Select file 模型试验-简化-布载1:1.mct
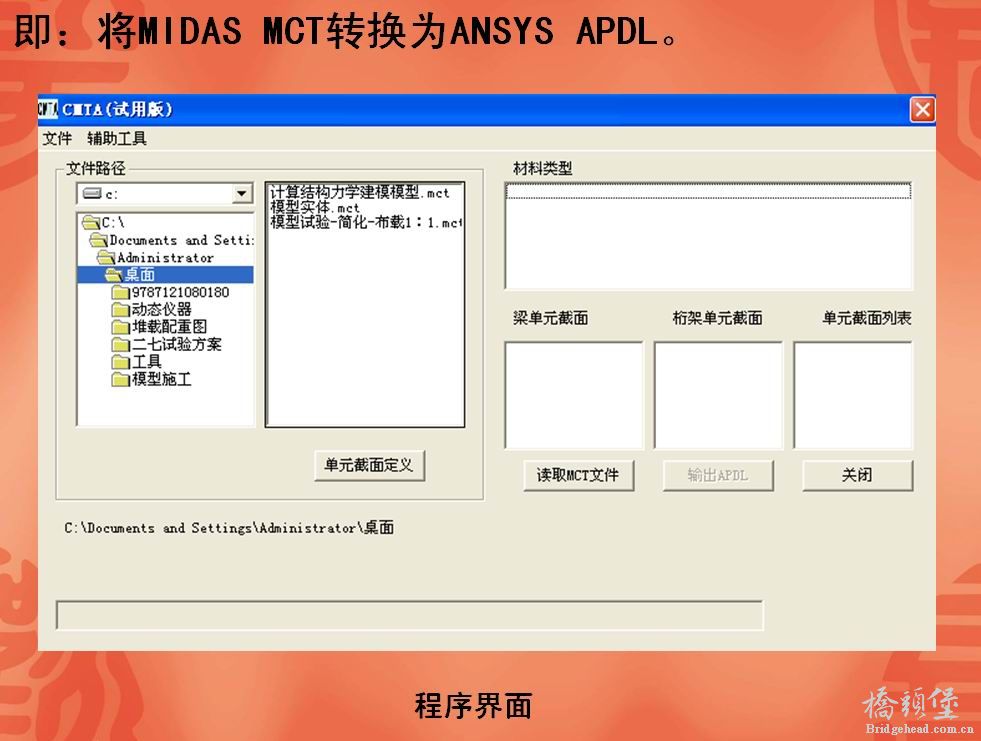 (366, 222)
